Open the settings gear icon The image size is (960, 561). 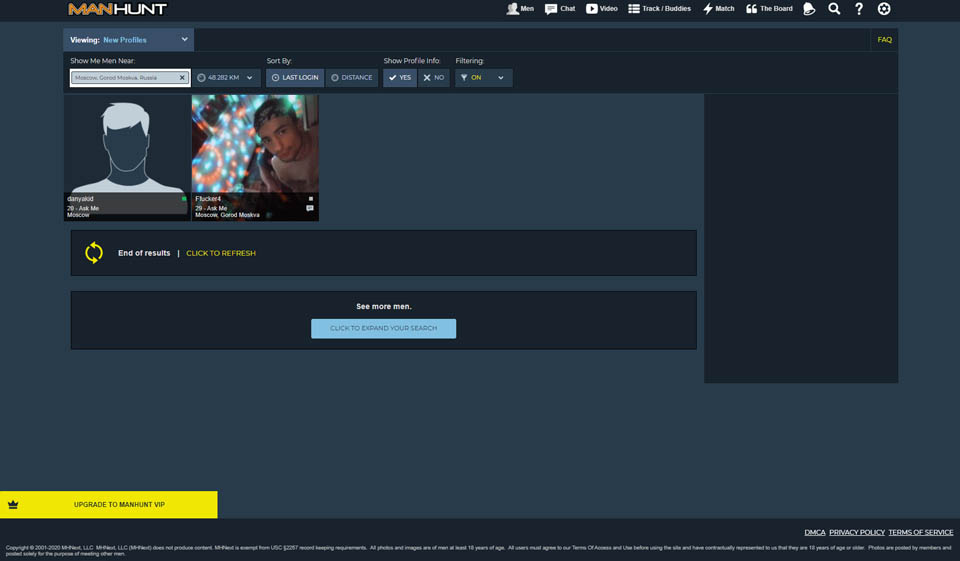(884, 9)
